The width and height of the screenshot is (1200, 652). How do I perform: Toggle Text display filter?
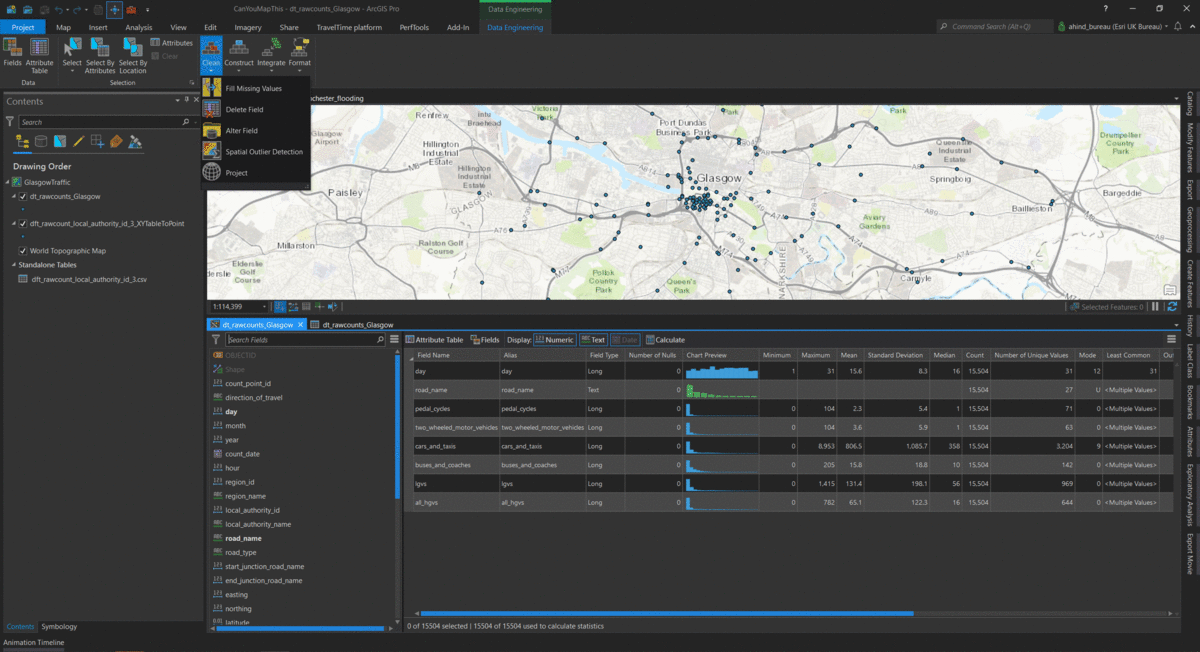tap(593, 340)
